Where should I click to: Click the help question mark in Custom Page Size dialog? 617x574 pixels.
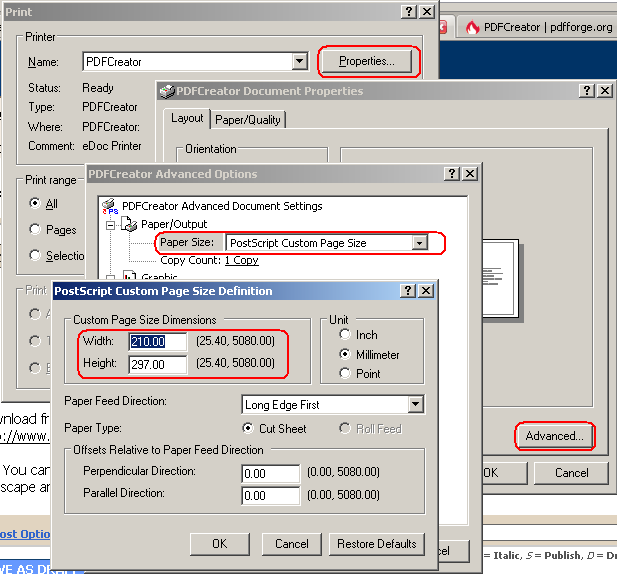(x=408, y=291)
